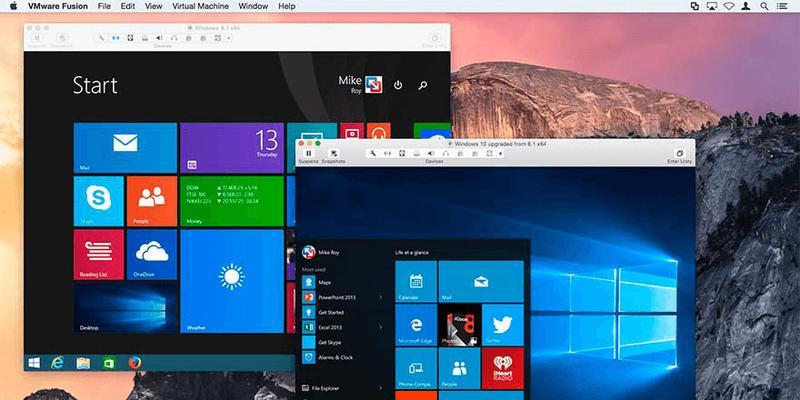Screen dimensions: 800x400
Task: Open Photos tile in Windows 10 Start
Action: pyautogui.click(x=460, y=324)
